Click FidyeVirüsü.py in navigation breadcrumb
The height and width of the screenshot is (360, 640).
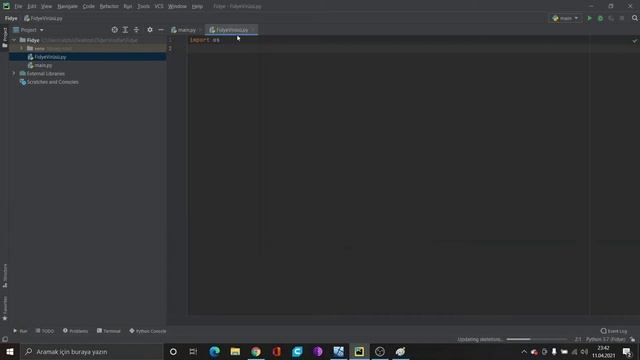coord(43,18)
